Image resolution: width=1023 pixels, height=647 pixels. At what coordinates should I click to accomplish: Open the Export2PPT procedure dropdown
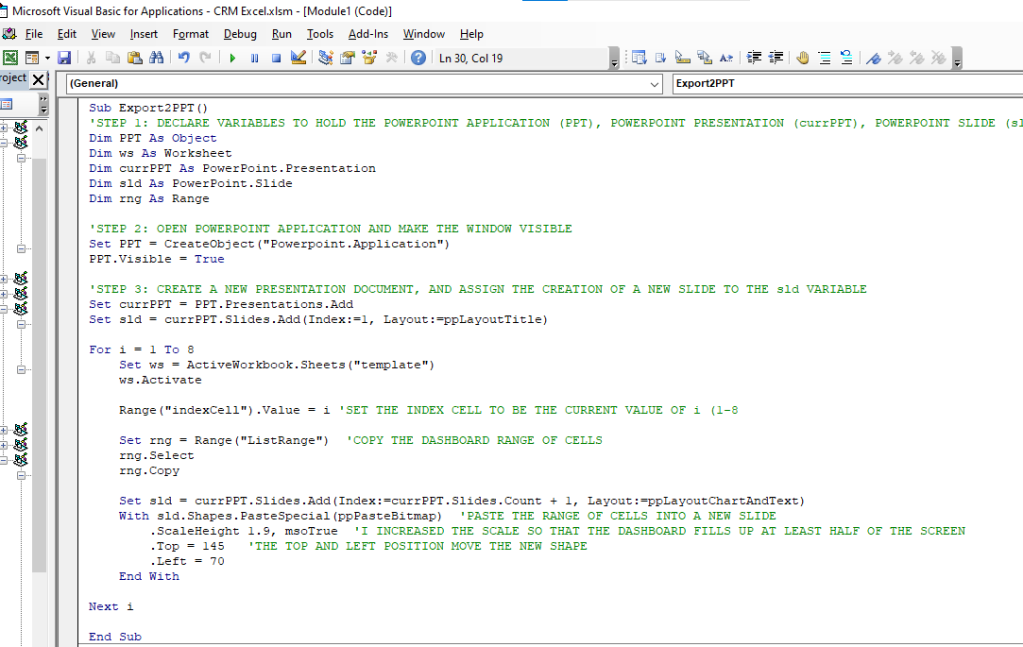point(847,83)
